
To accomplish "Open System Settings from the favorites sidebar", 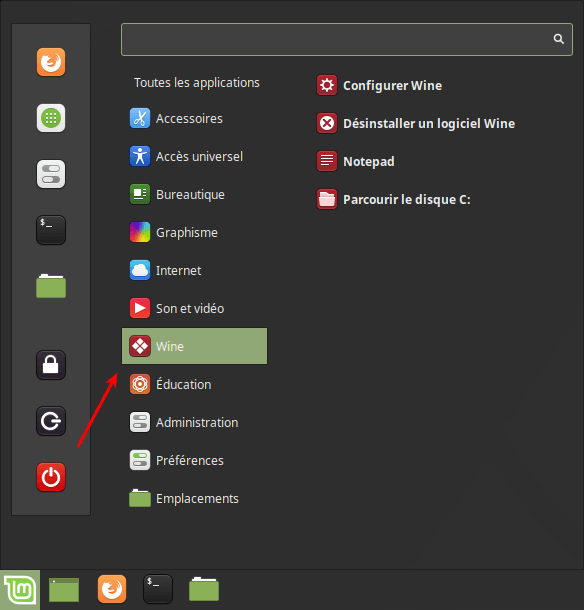I will coord(51,174).
